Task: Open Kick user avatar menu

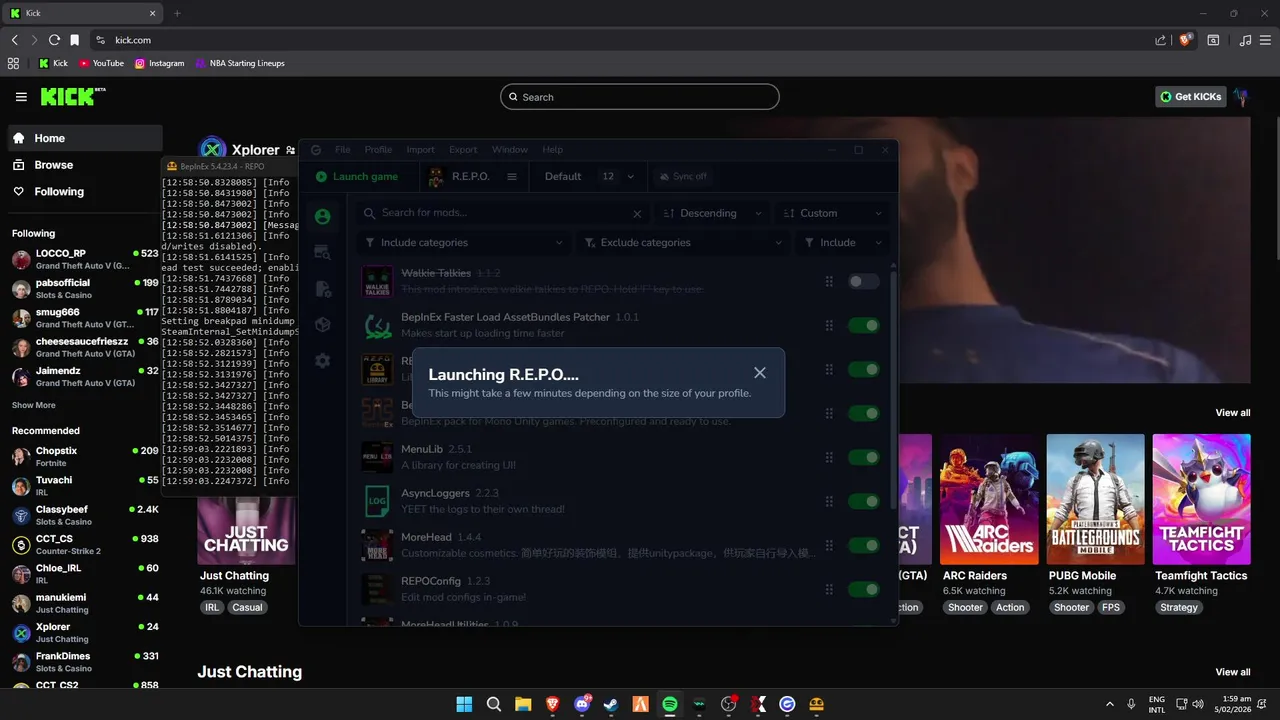Action: coord(1241,97)
